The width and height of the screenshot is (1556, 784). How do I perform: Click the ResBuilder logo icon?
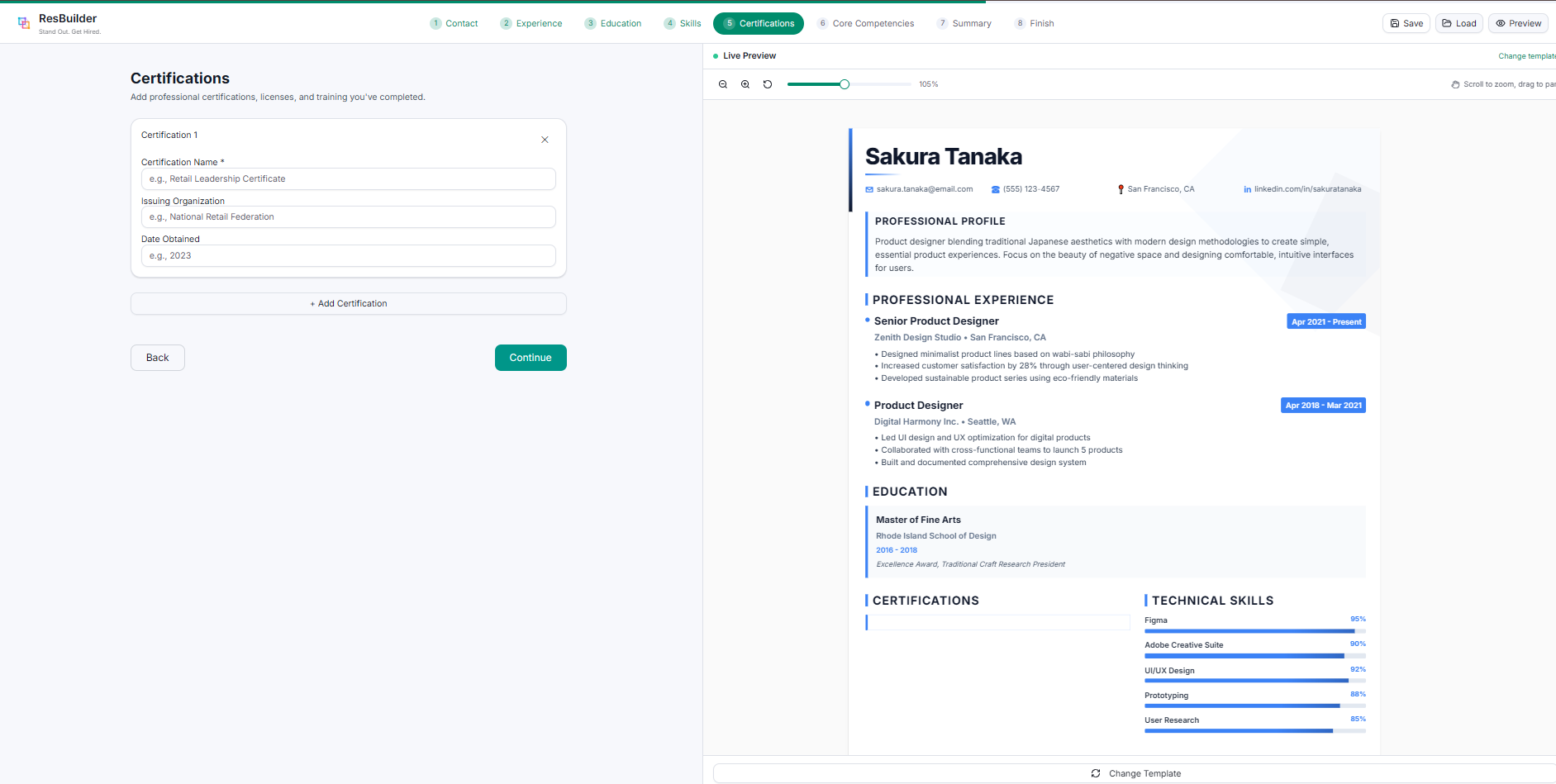(24, 23)
